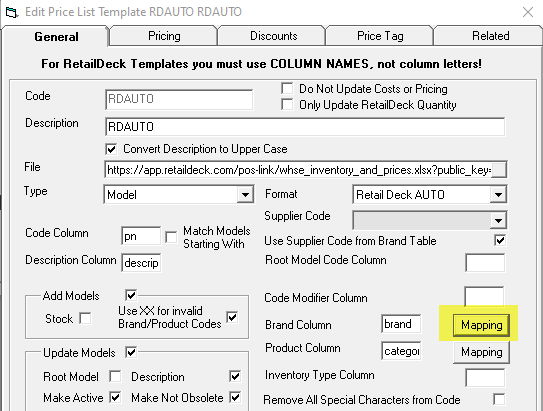Toggle the Add Models checkbox

tap(131, 295)
